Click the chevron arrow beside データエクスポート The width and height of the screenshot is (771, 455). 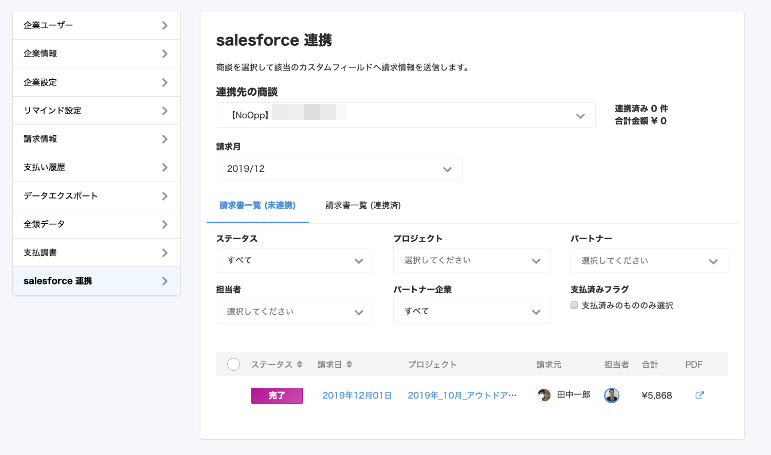coord(165,196)
